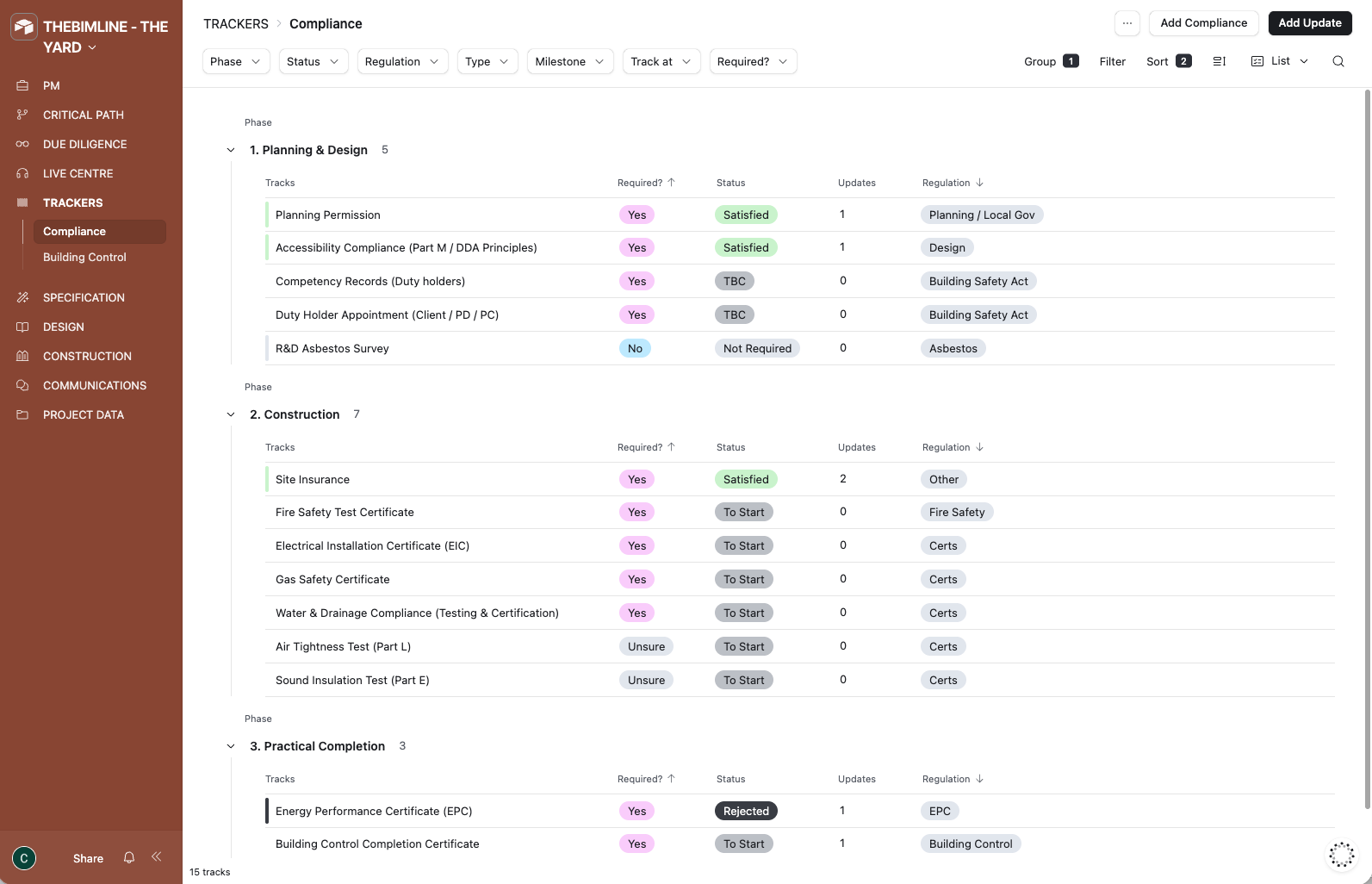Viewport: 1372px width, 884px height.
Task: Click the loading spinner help icon
Action: pos(1342,855)
